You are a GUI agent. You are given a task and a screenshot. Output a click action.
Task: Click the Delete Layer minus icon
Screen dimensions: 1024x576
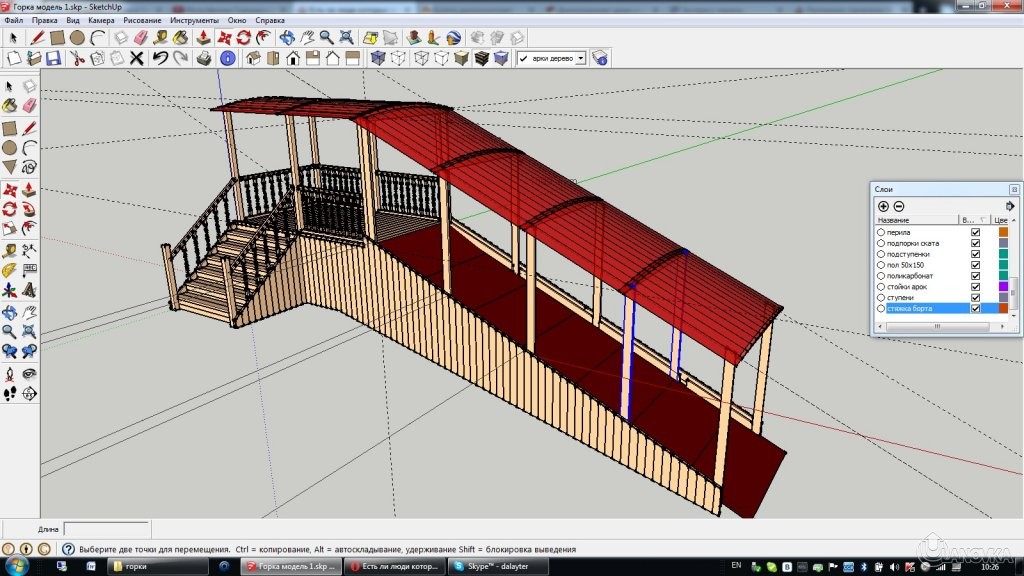tap(898, 206)
